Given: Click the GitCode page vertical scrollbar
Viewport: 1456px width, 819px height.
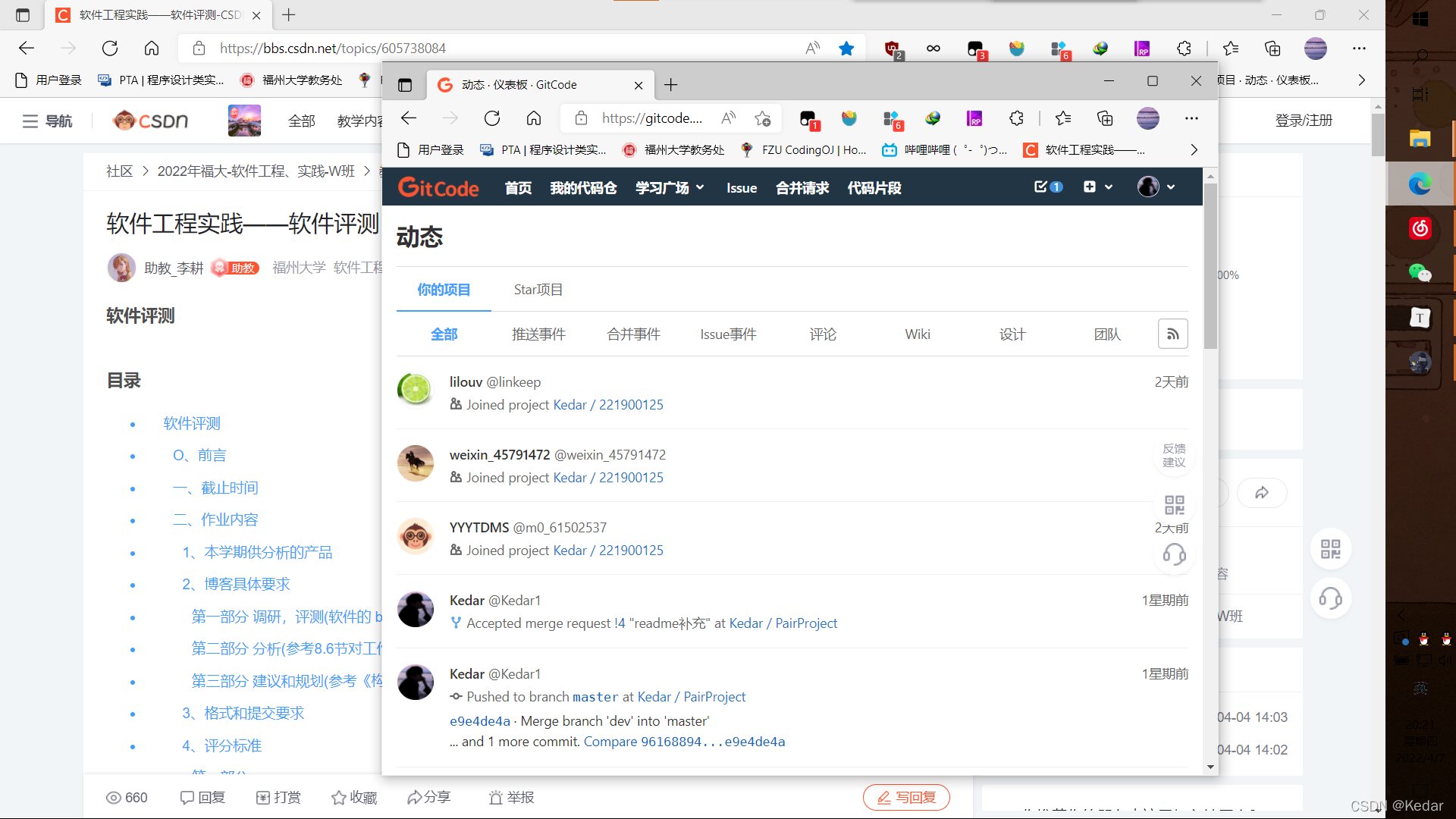Looking at the screenshot, I should [1210, 265].
